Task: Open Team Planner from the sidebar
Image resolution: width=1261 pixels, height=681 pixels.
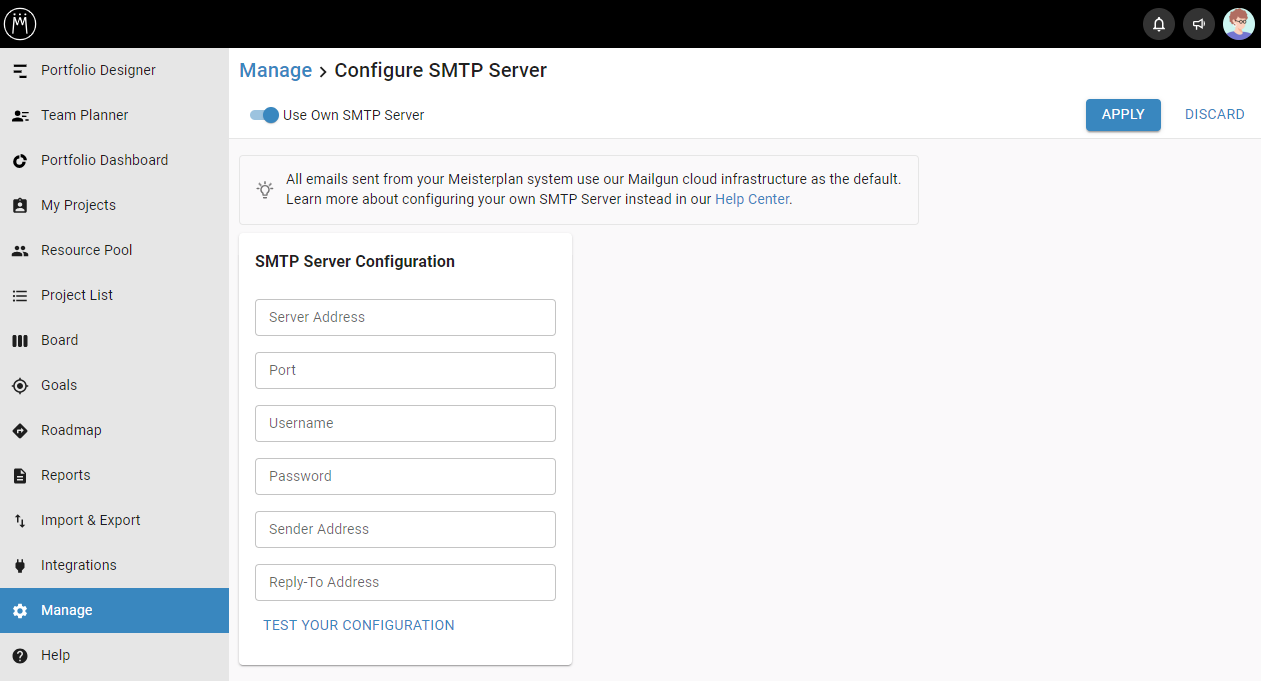Action: click(114, 115)
